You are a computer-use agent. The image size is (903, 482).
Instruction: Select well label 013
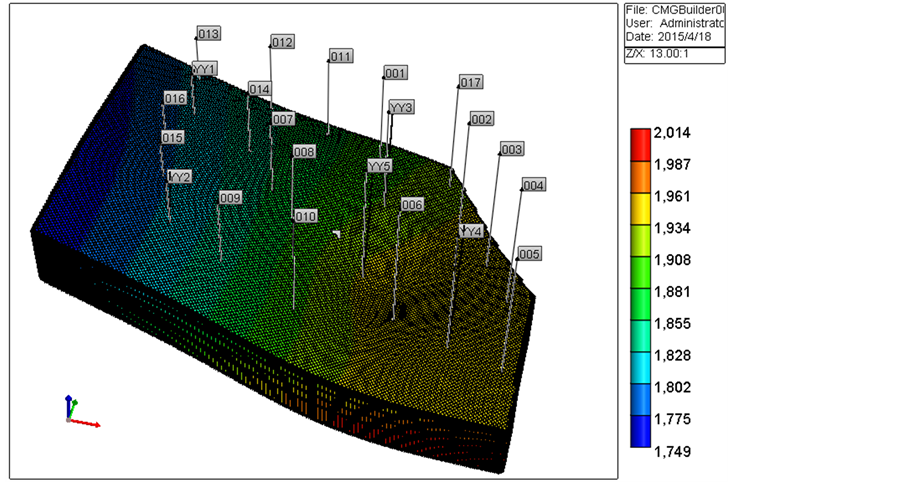(x=208, y=34)
